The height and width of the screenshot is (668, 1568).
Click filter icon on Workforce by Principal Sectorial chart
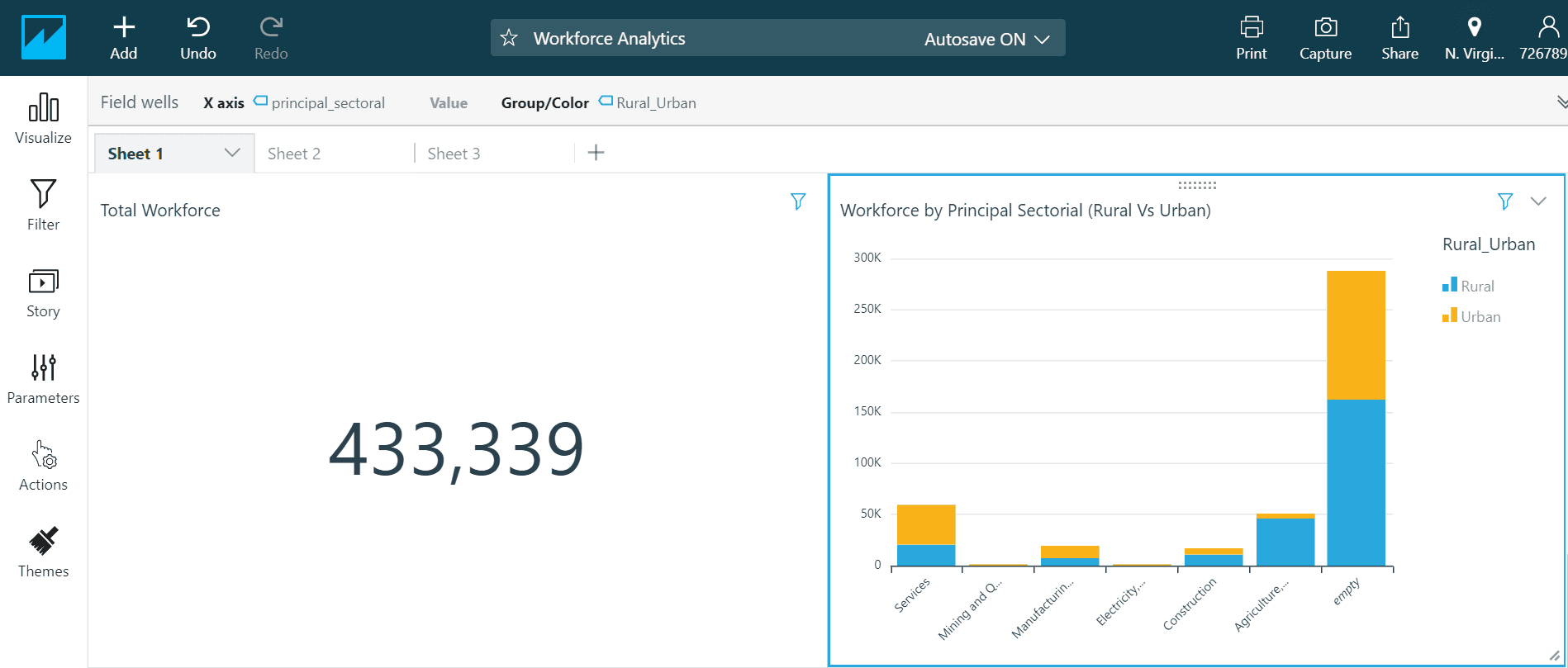(x=1505, y=201)
